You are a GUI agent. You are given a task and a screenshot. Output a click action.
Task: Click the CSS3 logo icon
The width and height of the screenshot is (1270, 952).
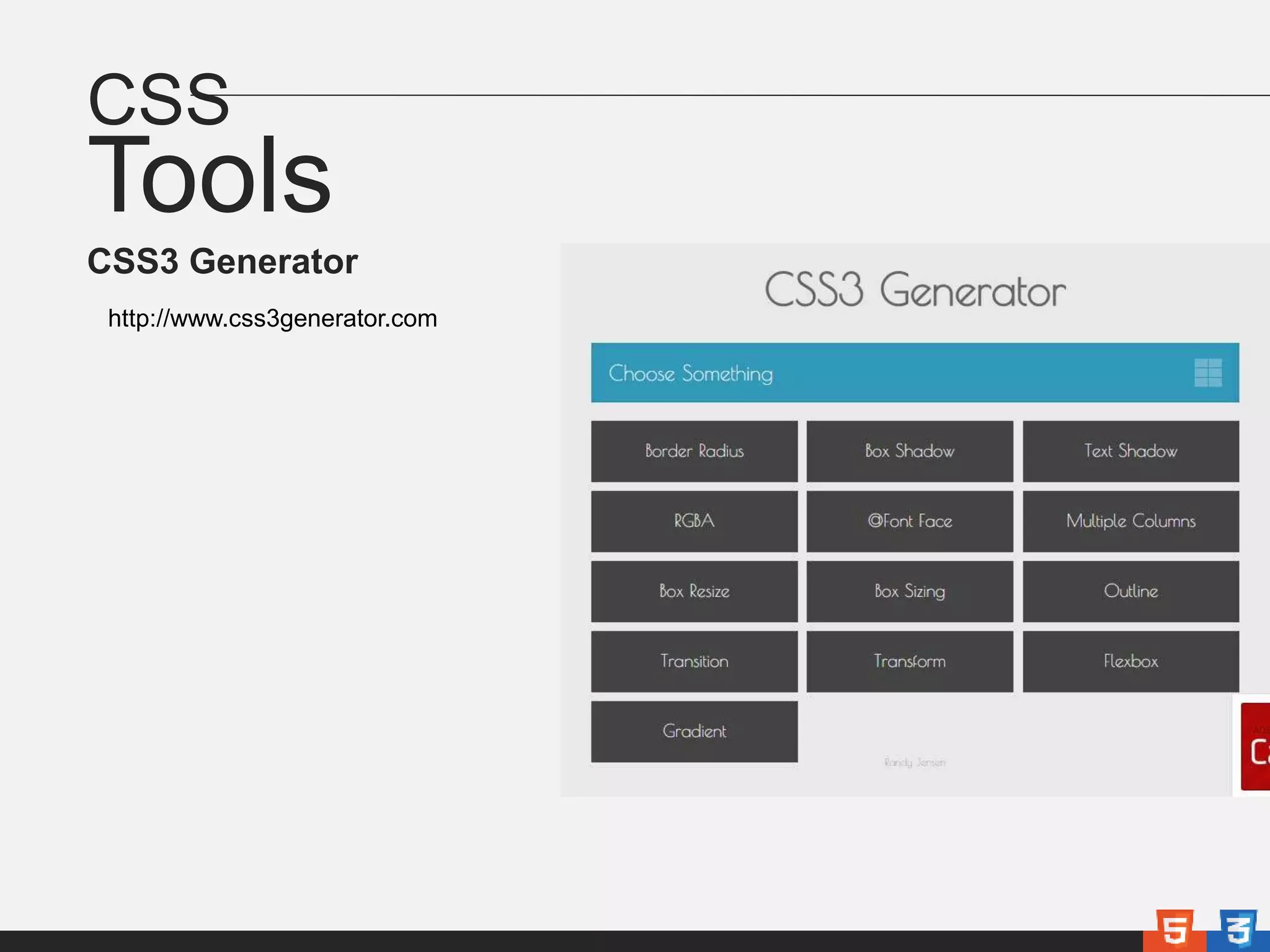(x=1238, y=930)
